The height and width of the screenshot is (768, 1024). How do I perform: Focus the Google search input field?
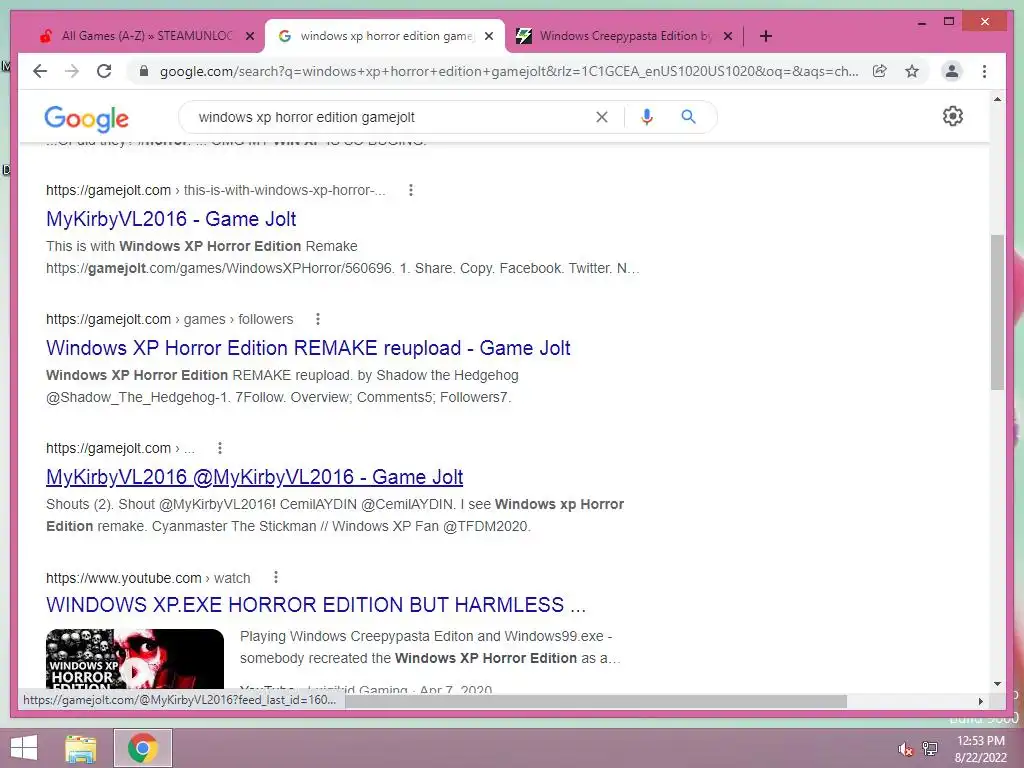tap(392, 117)
